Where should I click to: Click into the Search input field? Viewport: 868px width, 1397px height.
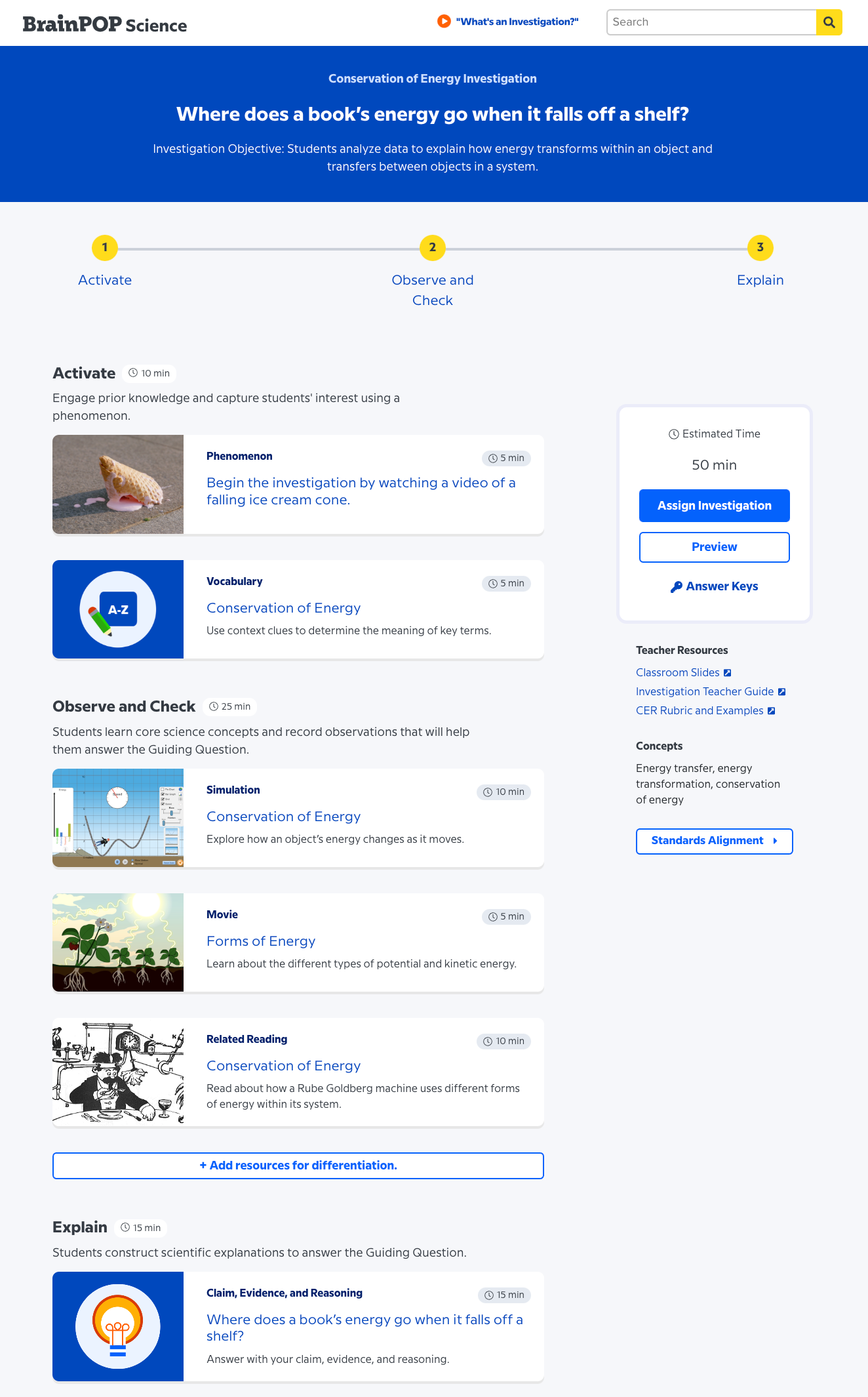click(x=711, y=22)
